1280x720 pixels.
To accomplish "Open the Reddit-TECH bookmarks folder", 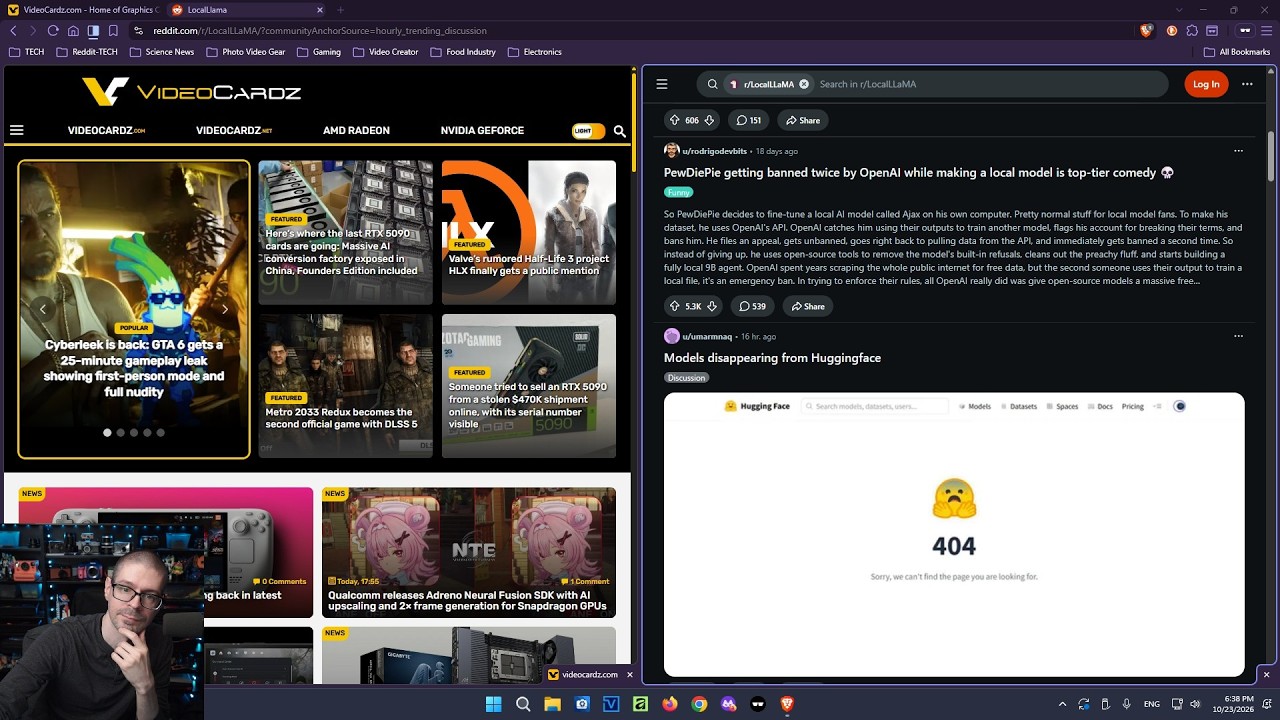I will coord(87,52).
